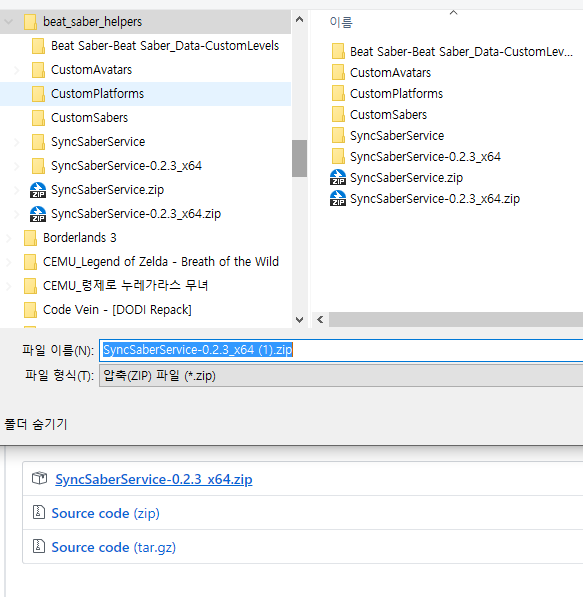
Task: Select CustomSabers in the file list
Action: click(x=388, y=115)
